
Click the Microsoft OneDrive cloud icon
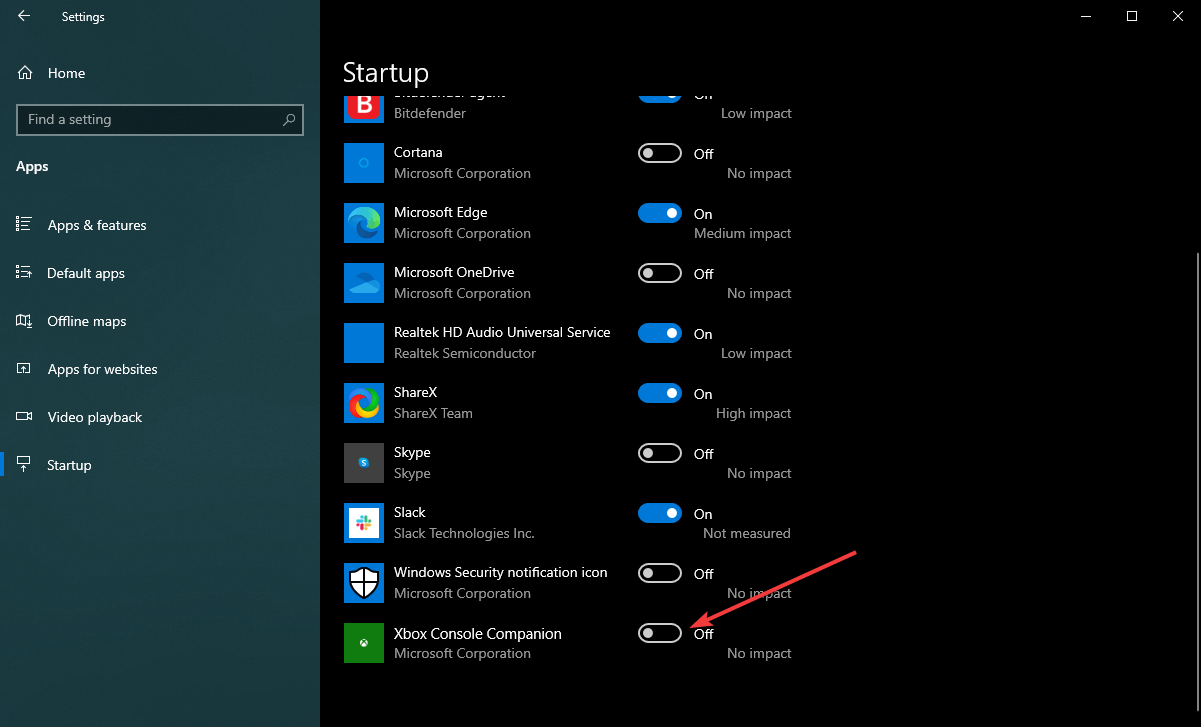[364, 283]
